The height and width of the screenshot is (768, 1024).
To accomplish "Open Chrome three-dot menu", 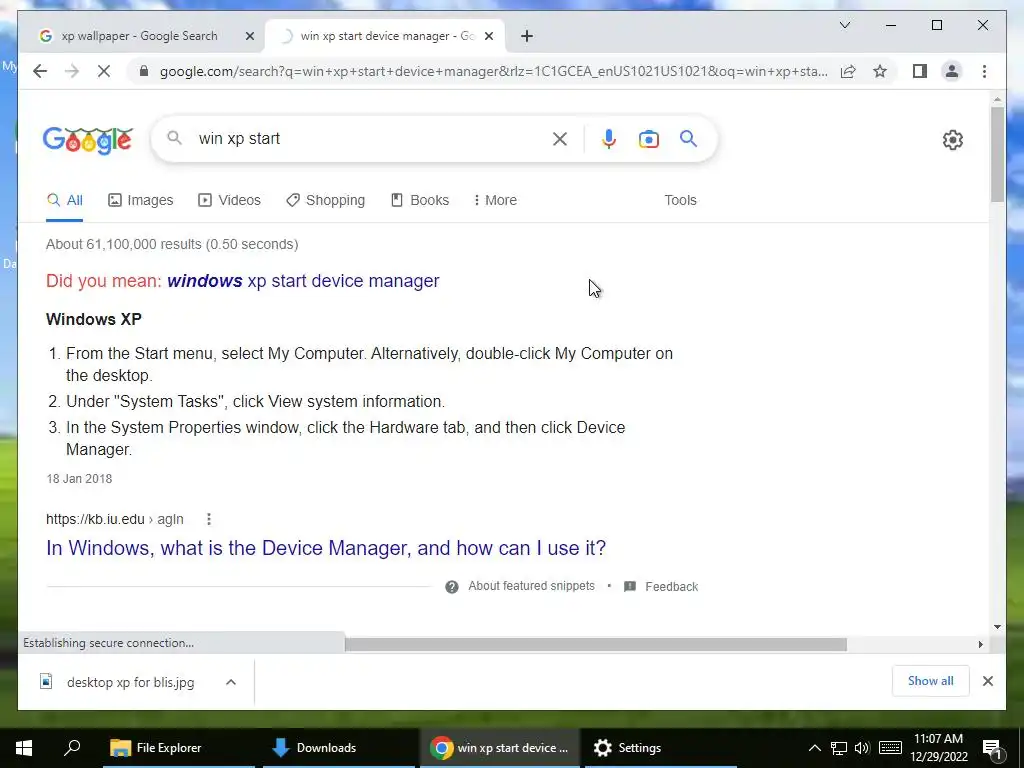I will (984, 71).
